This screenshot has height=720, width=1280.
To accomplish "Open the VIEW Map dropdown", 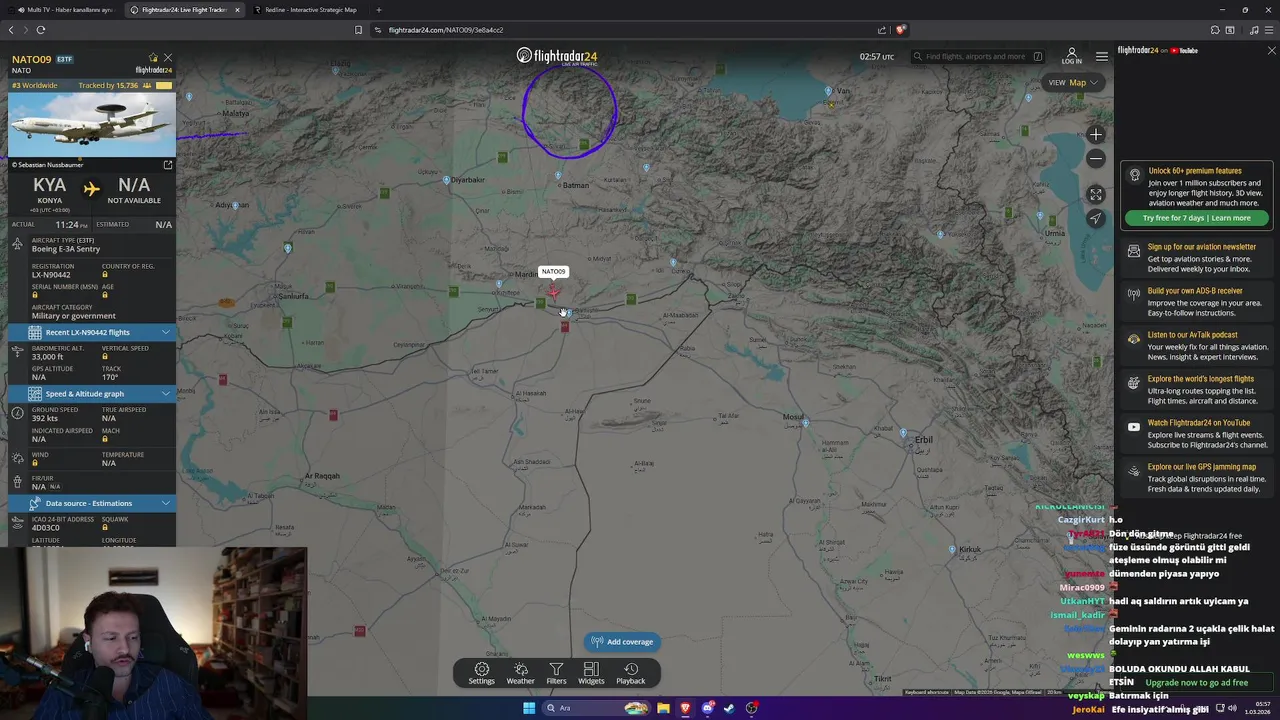I will point(1073,83).
